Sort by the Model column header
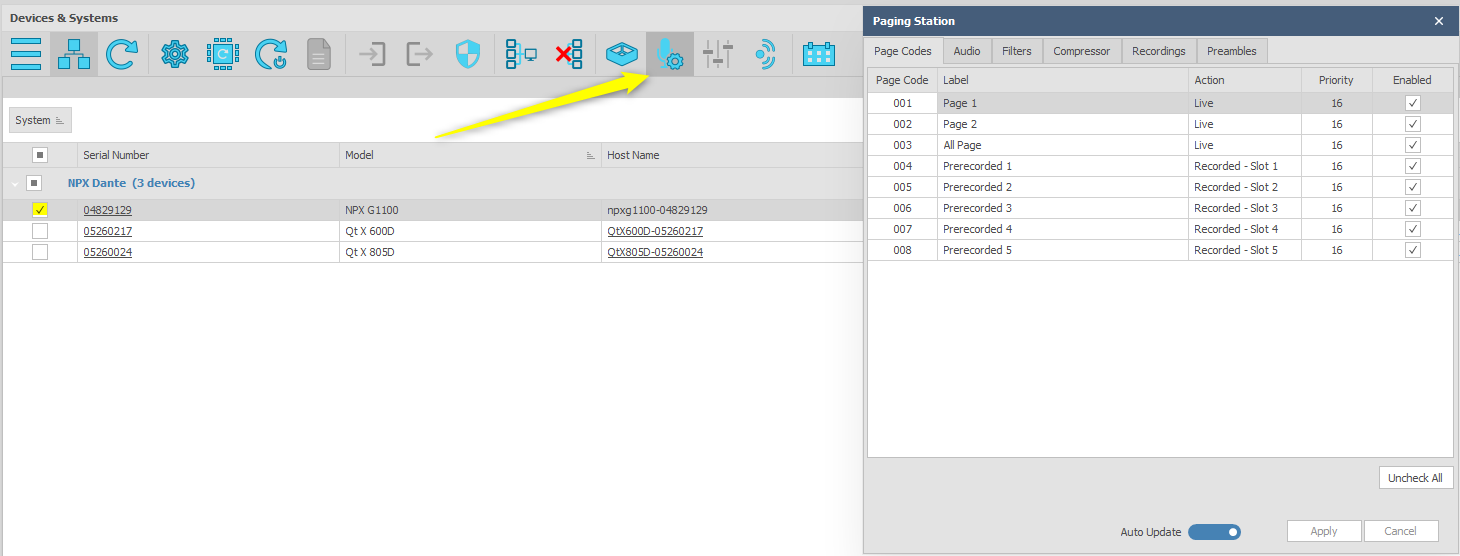1460x556 pixels. [470, 155]
